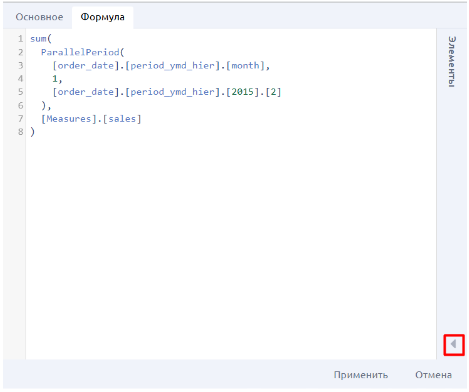Click the [month] token on line 3
This screenshot has width=469, height=392.
coord(245,65)
